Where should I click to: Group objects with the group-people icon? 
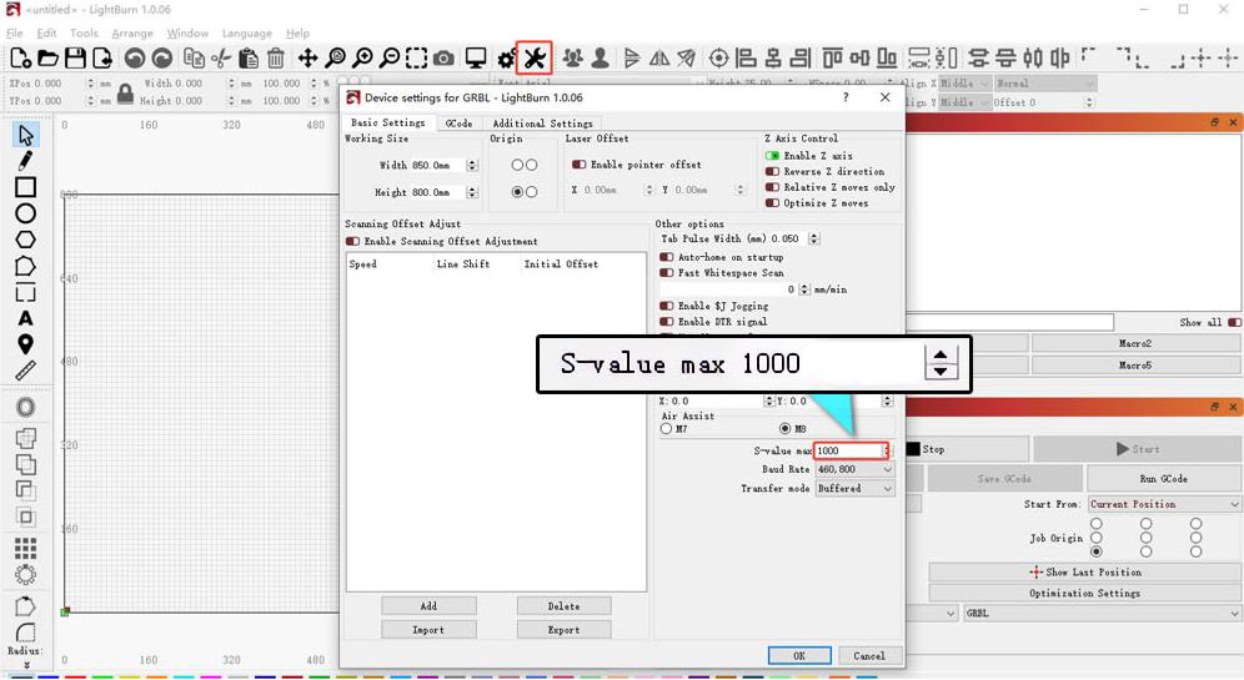pyautogui.click(x=573, y=58)
